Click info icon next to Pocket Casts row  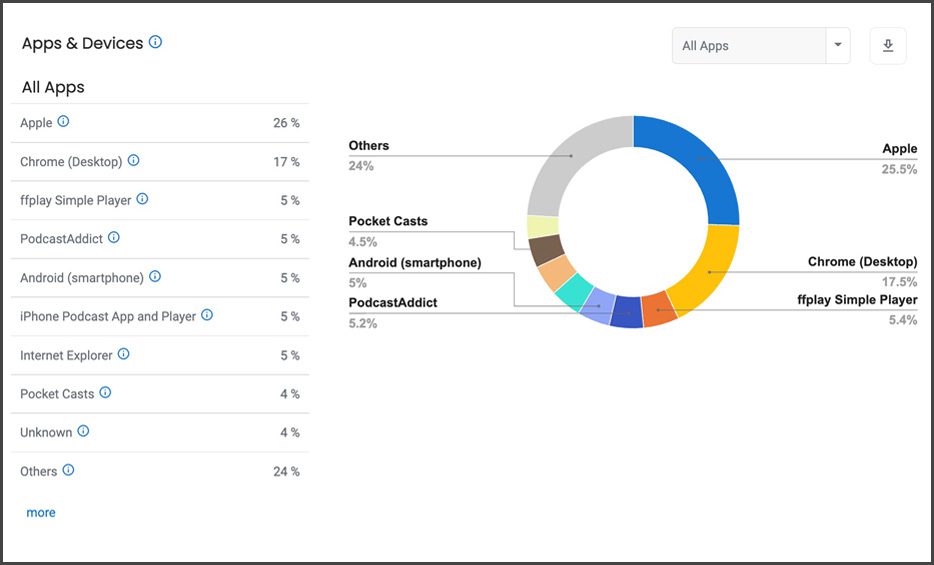coord(105,392)
